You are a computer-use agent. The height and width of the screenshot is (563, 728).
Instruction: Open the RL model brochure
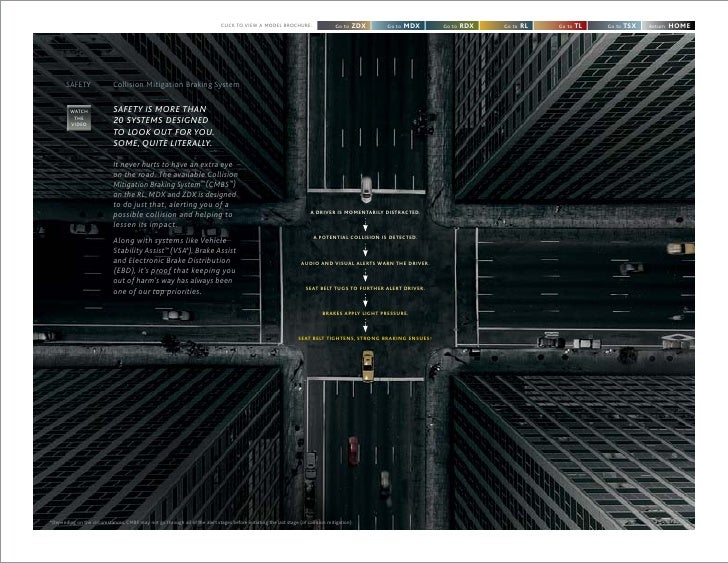pos(507,26)
